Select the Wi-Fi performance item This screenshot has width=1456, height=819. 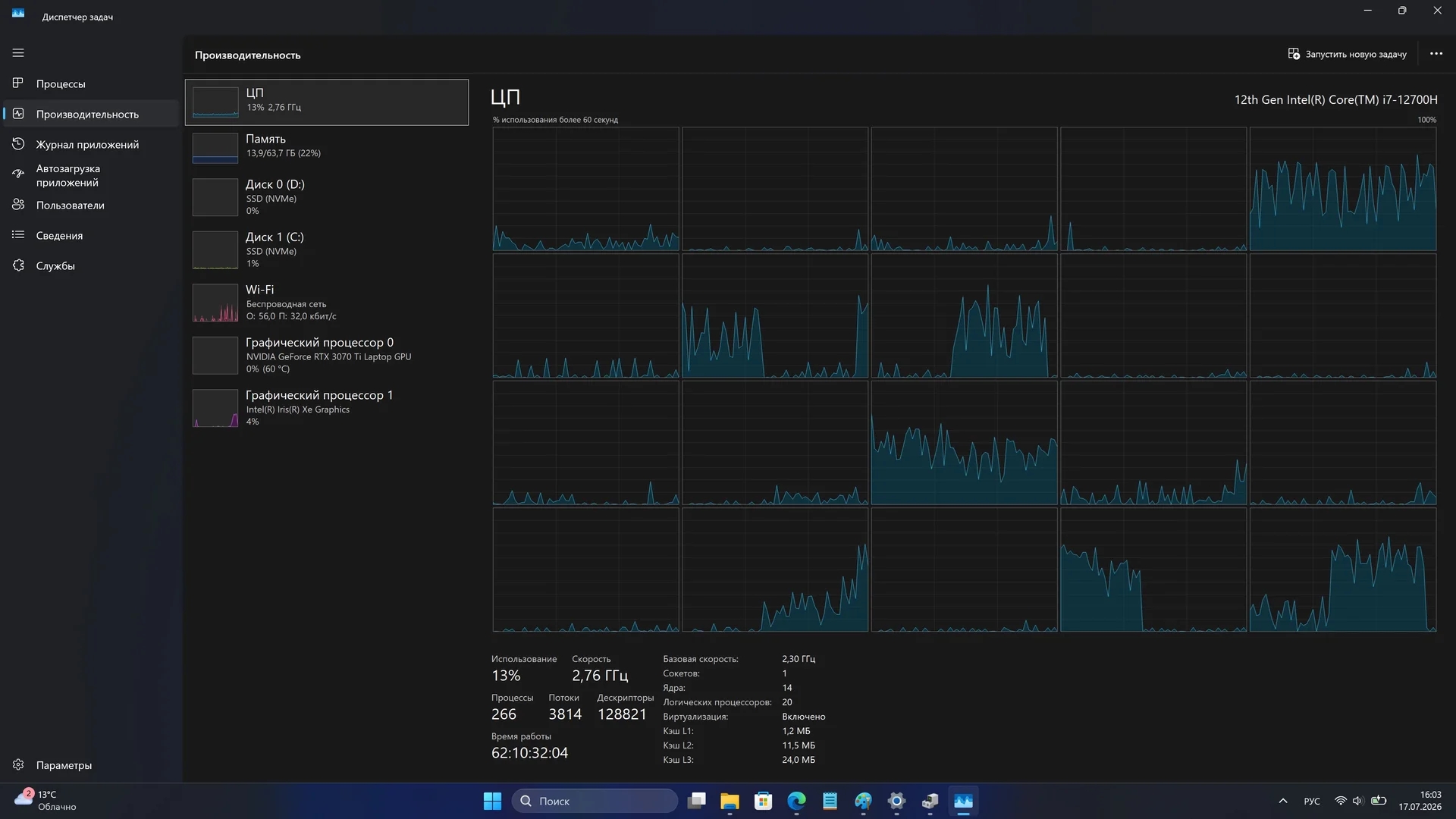point(327,303)
